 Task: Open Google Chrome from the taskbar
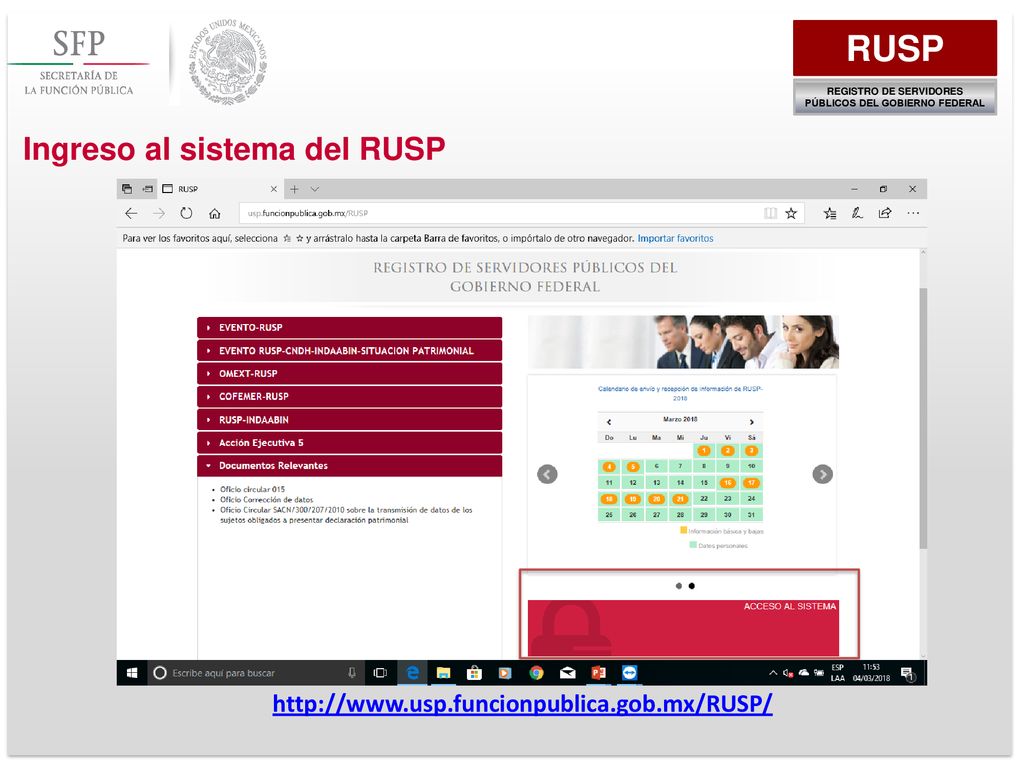(536, 673)
